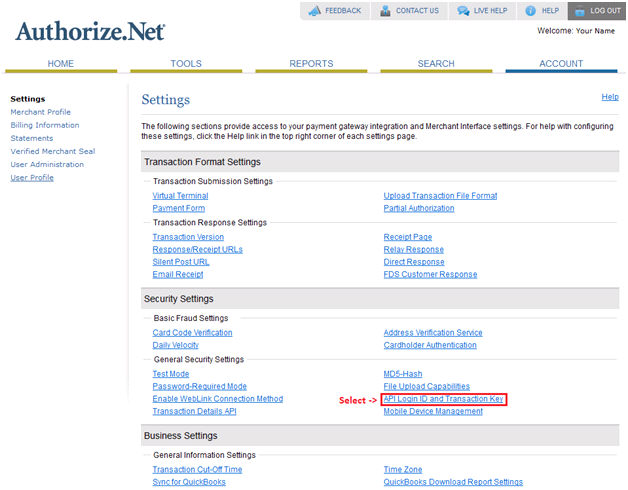Open Sync for QuickBooks link
This screenshot has height=490, width=628.
point(189,482)
